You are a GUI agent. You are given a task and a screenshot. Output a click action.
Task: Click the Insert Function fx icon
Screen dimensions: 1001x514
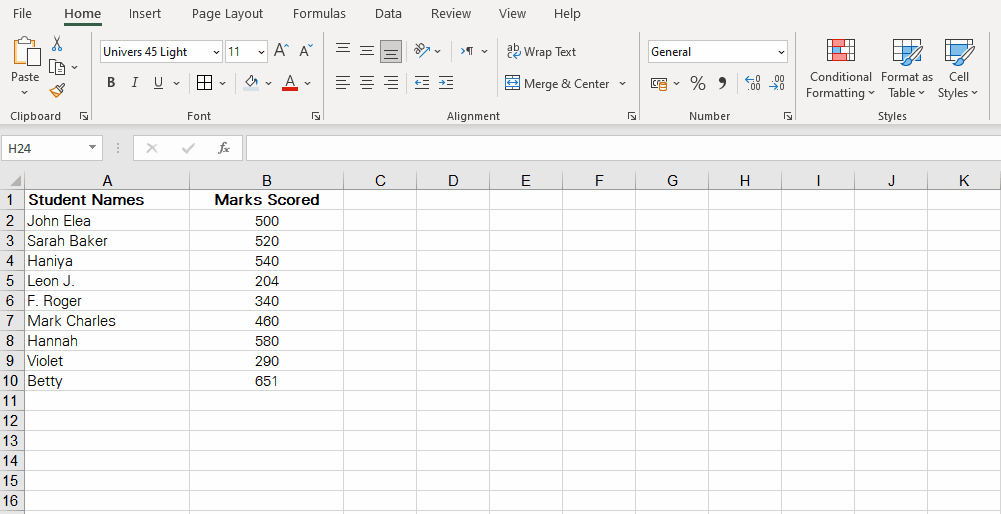click(x=223, y=148)
